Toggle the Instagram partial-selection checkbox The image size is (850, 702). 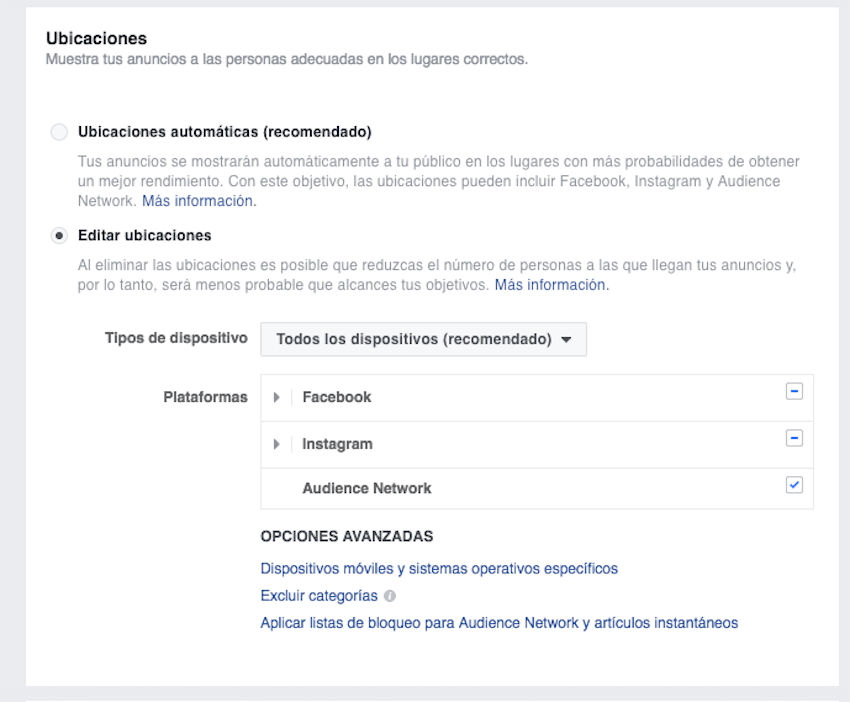[794, 438]
